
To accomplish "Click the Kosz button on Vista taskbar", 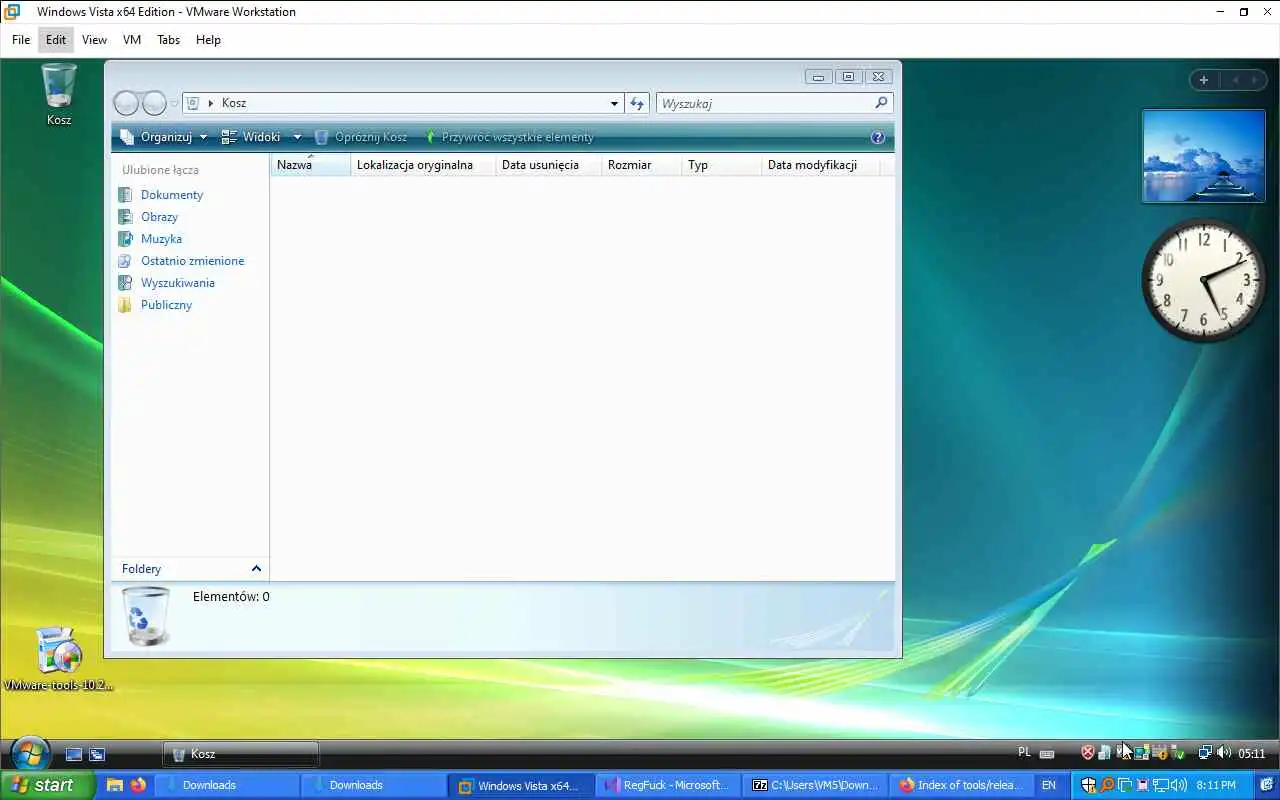I will 241,754.
